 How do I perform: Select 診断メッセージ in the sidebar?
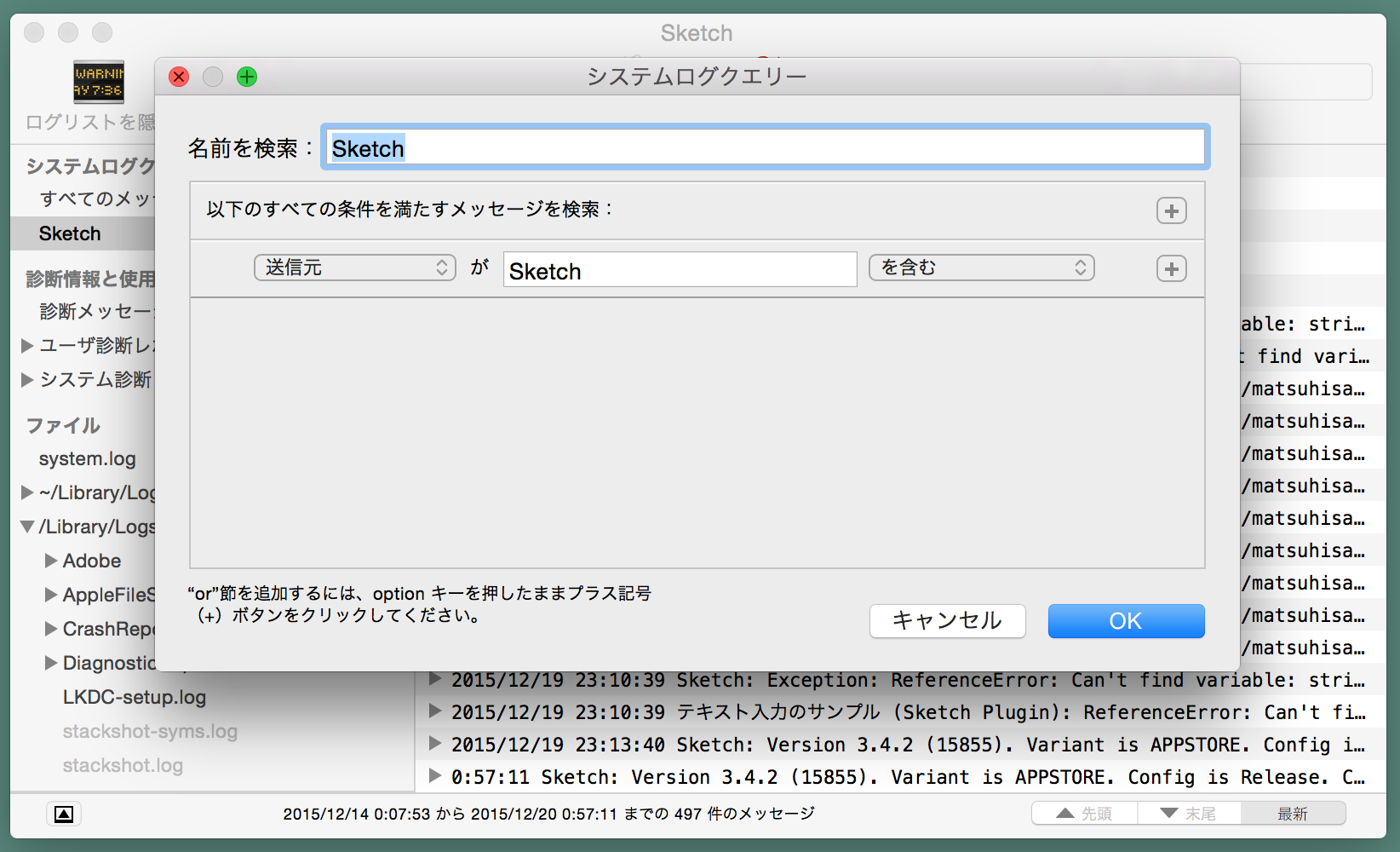coord(95,311)
